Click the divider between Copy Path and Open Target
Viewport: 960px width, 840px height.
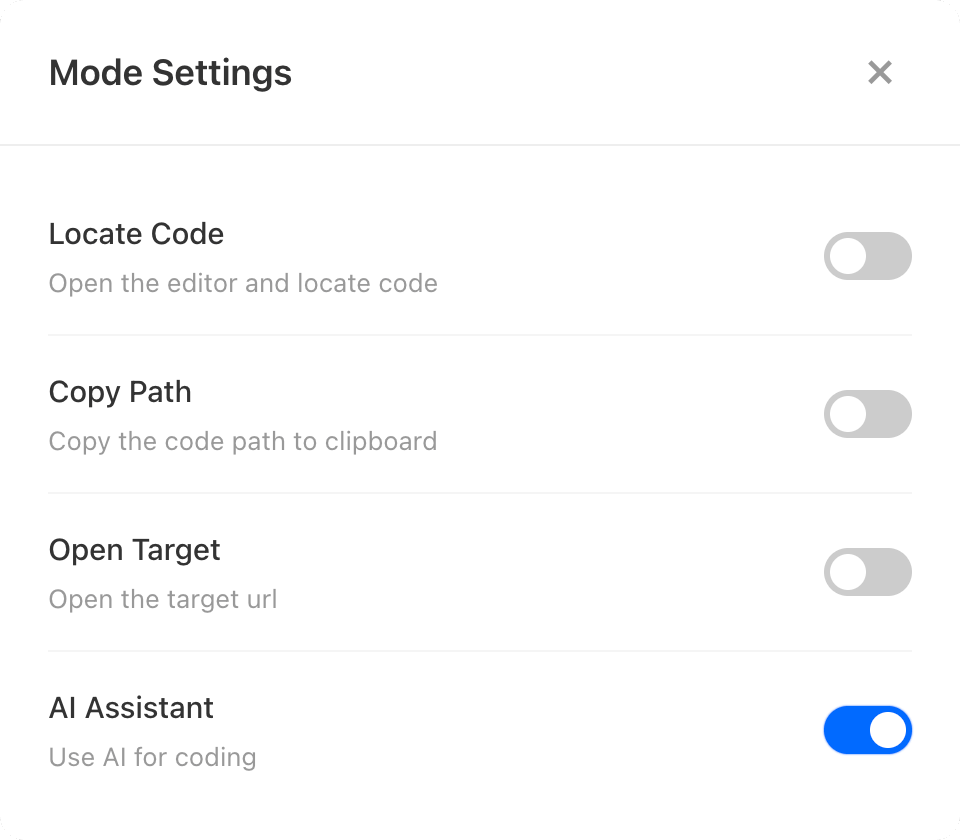pyautogui.click(x=480, y=493)
